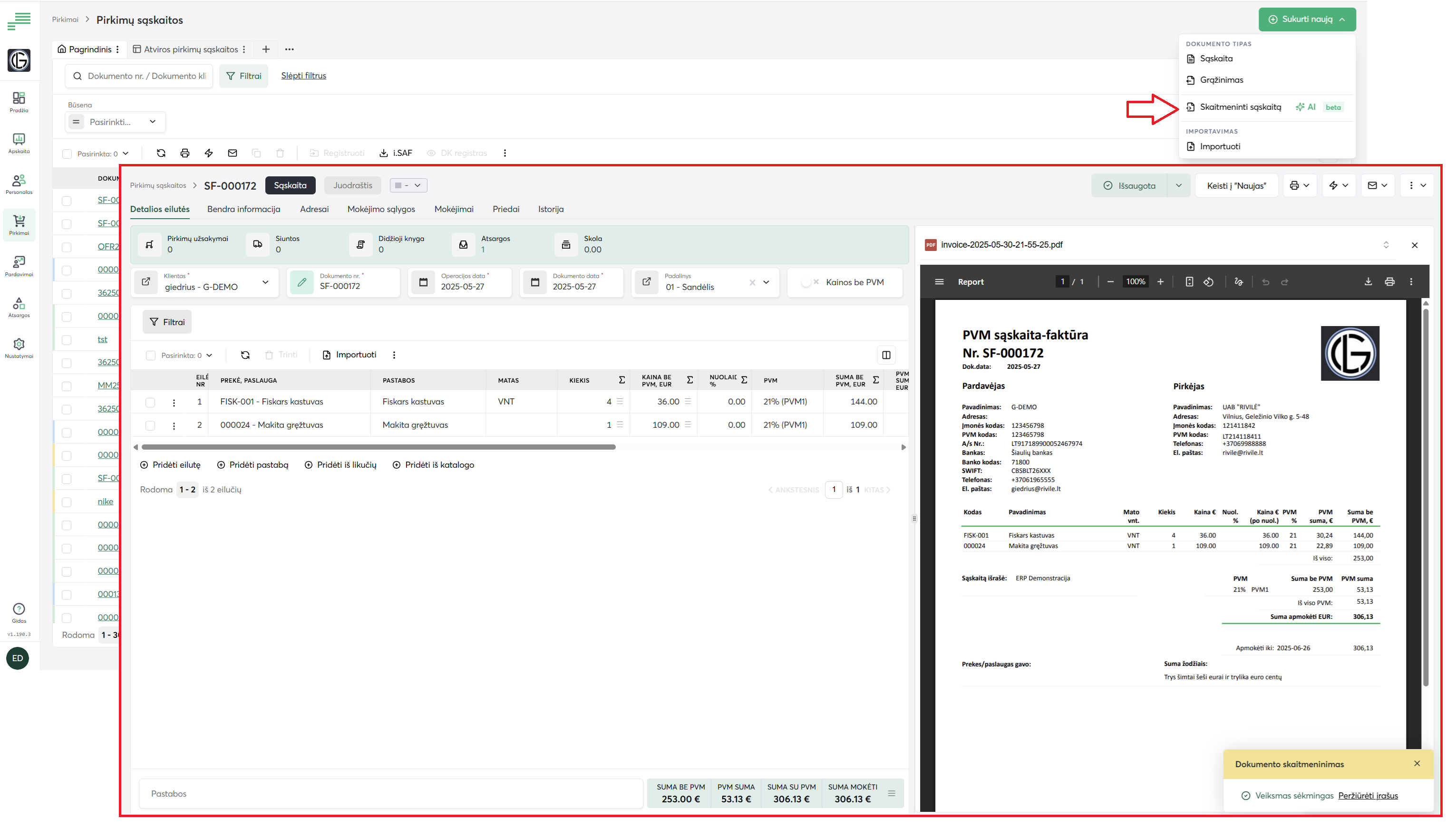The height and width of the screenshot is (828, 1456).
Task: Open Atsargos in the left sidebar
Action: (x=19, y=307)
